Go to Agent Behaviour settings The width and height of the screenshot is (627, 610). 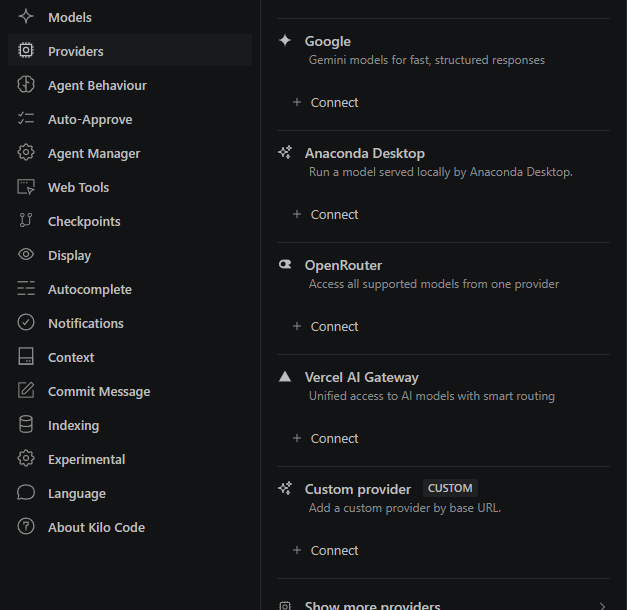[130, 85]
